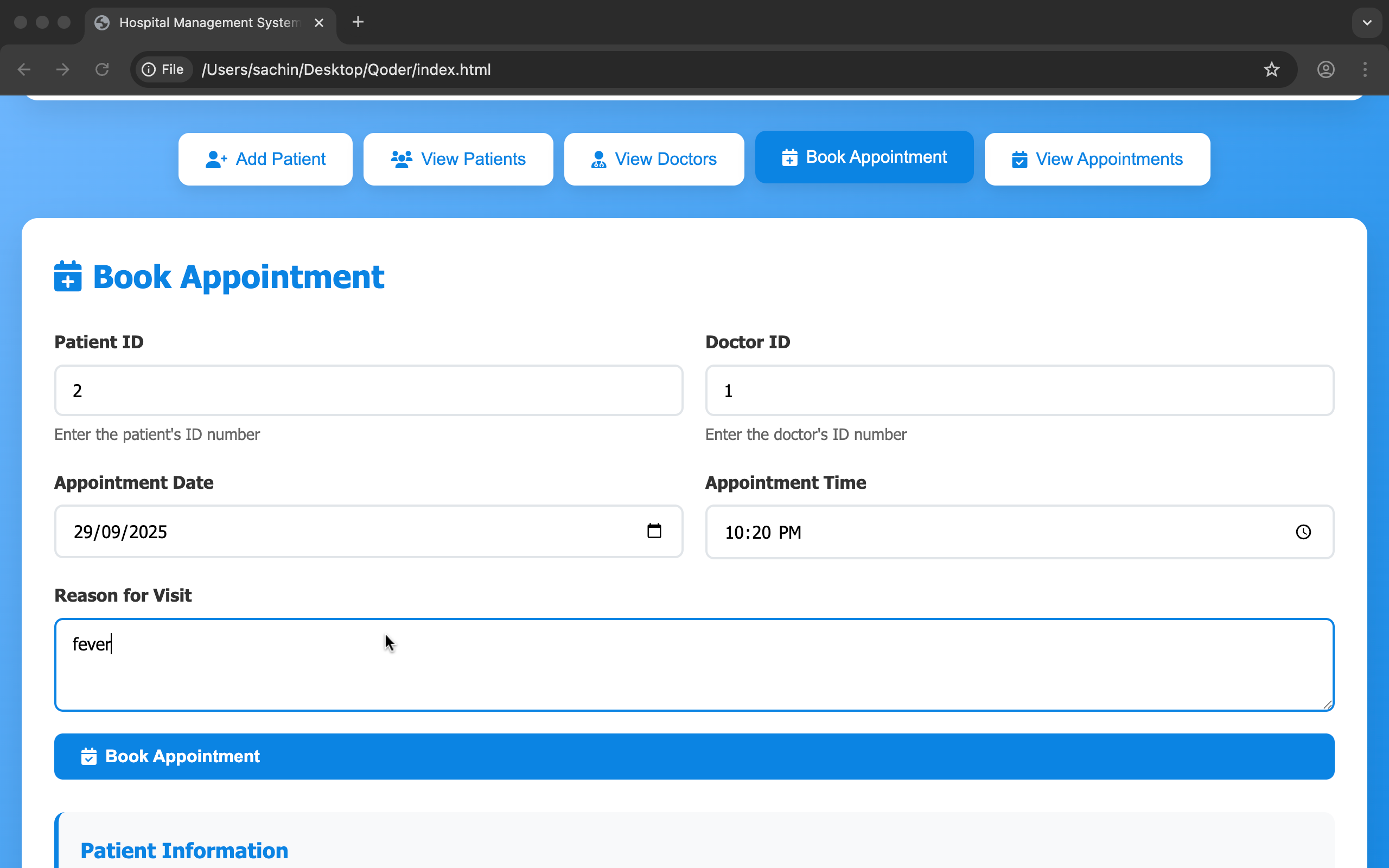1389x868 pixels.
Task: Open the View Doctors section
Action: pyautogui.click(x=654, y=159)
